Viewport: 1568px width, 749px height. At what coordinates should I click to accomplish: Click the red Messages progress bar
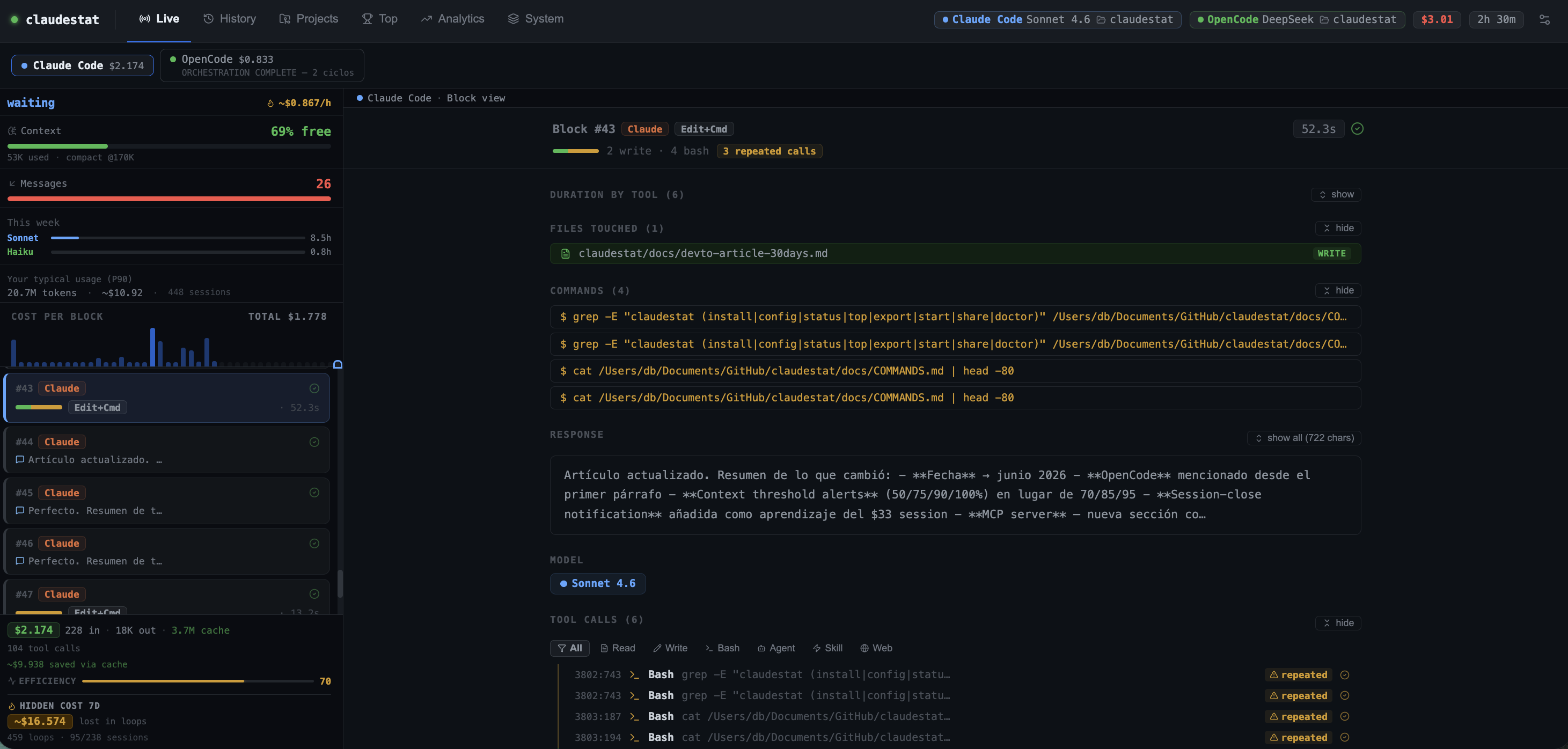[x=169, y=199]
